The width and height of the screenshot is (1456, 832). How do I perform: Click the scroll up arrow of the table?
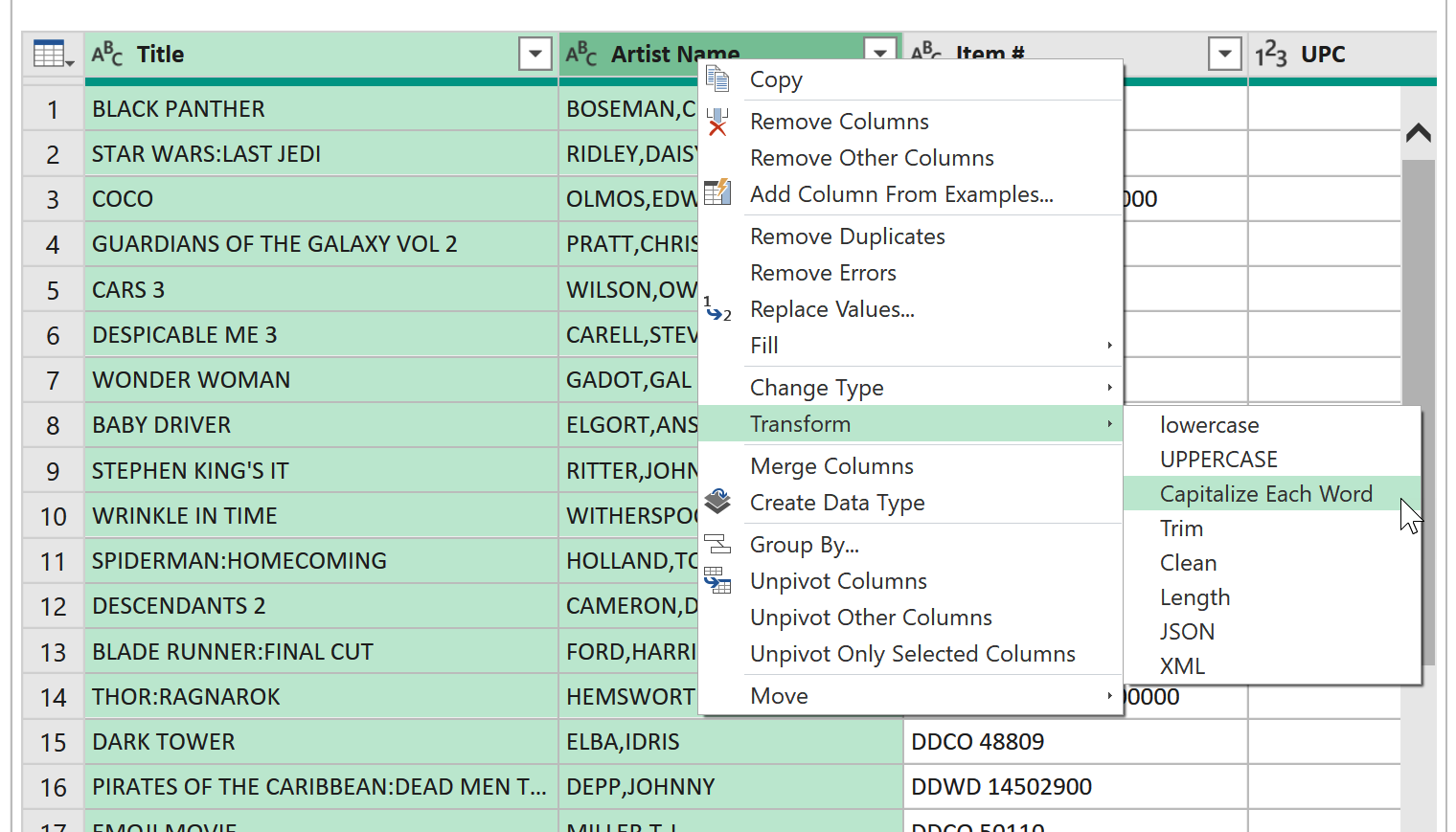[x=1419, y=133]
